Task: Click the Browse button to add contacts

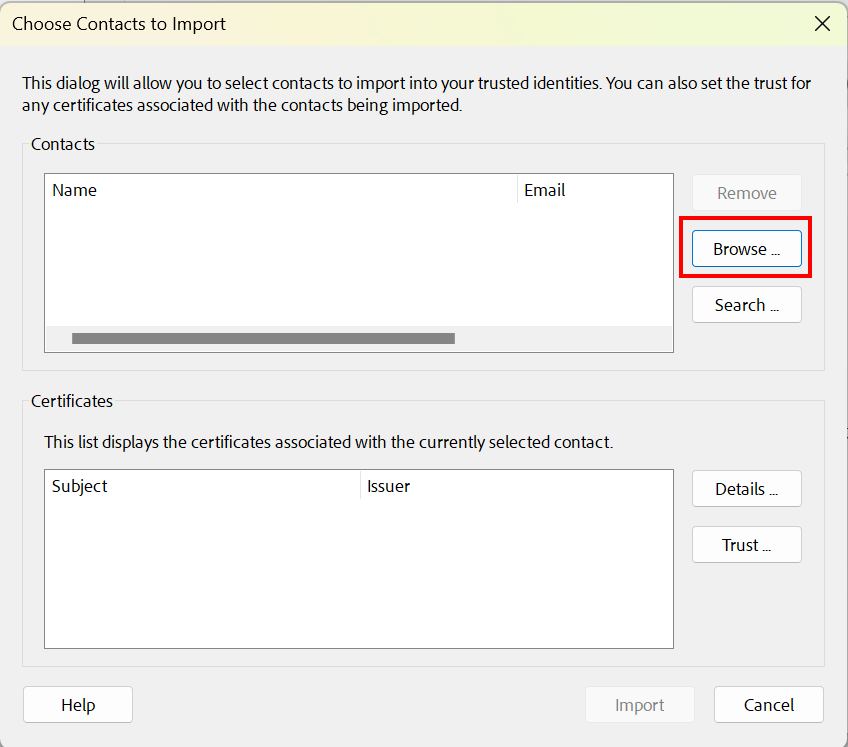Action: pyautogui.click(x=746, y=248)
